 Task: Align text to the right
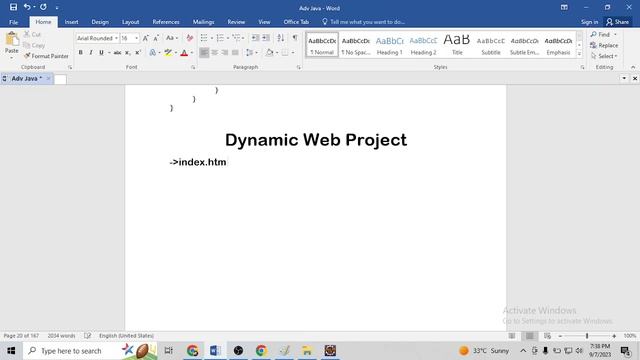tap(224, 53)
